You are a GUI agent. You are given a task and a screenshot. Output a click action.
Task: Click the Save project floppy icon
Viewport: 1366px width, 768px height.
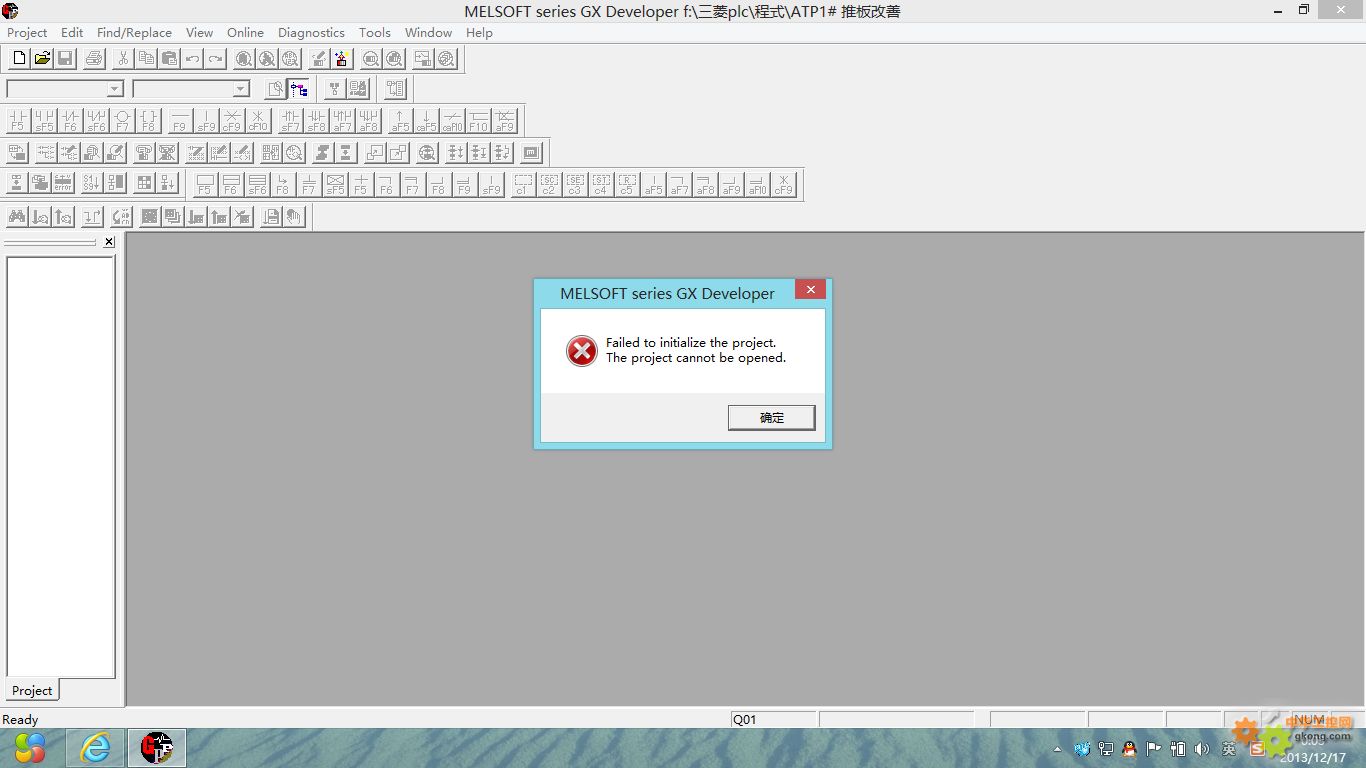coord(65,59)
